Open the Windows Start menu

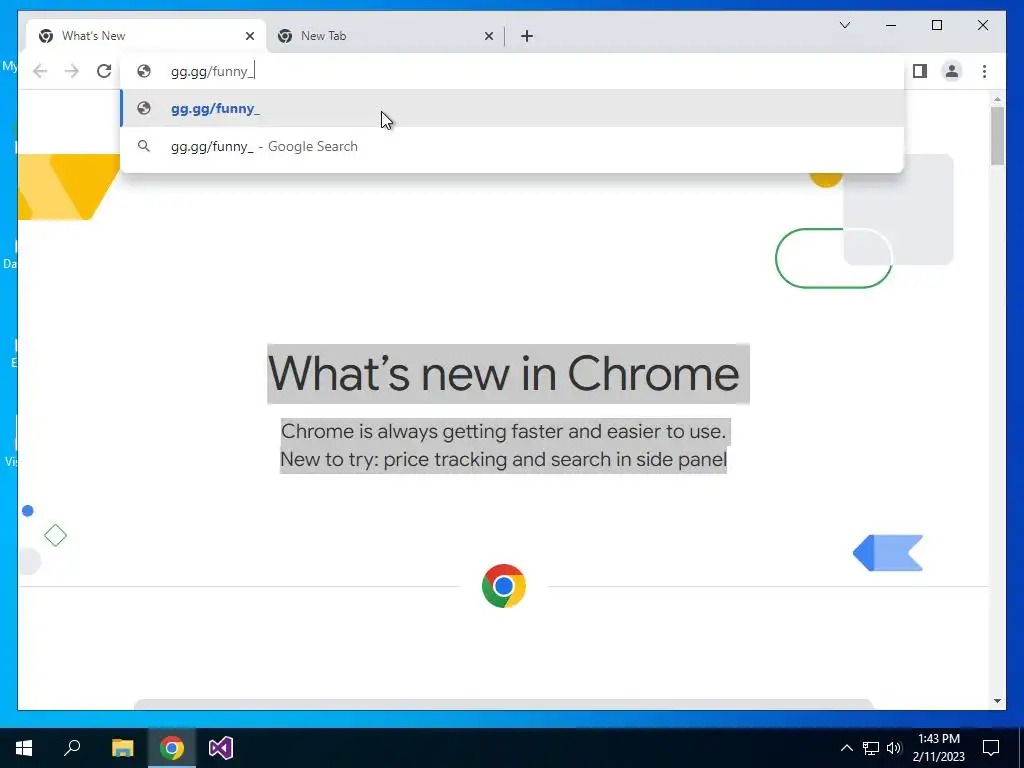click(x=24, y=748)
